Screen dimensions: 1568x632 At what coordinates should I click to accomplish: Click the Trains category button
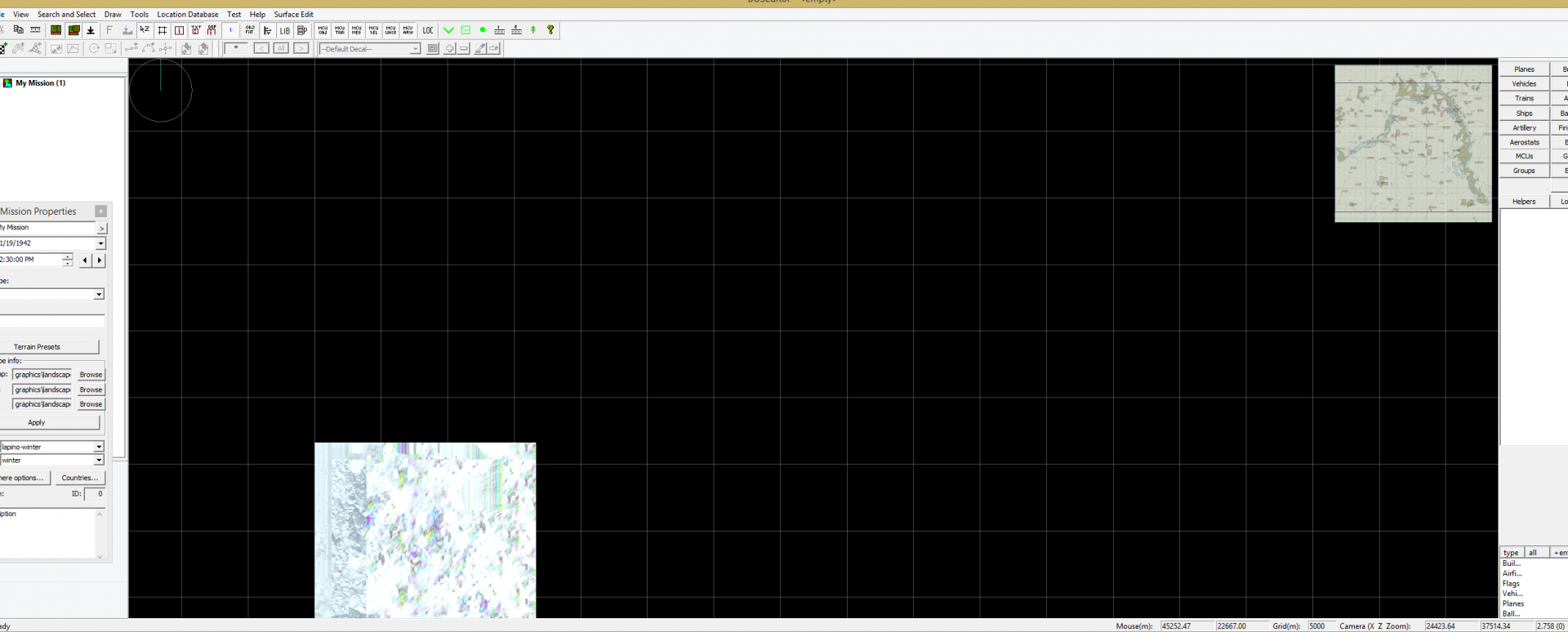click(x=1524, y=99)
